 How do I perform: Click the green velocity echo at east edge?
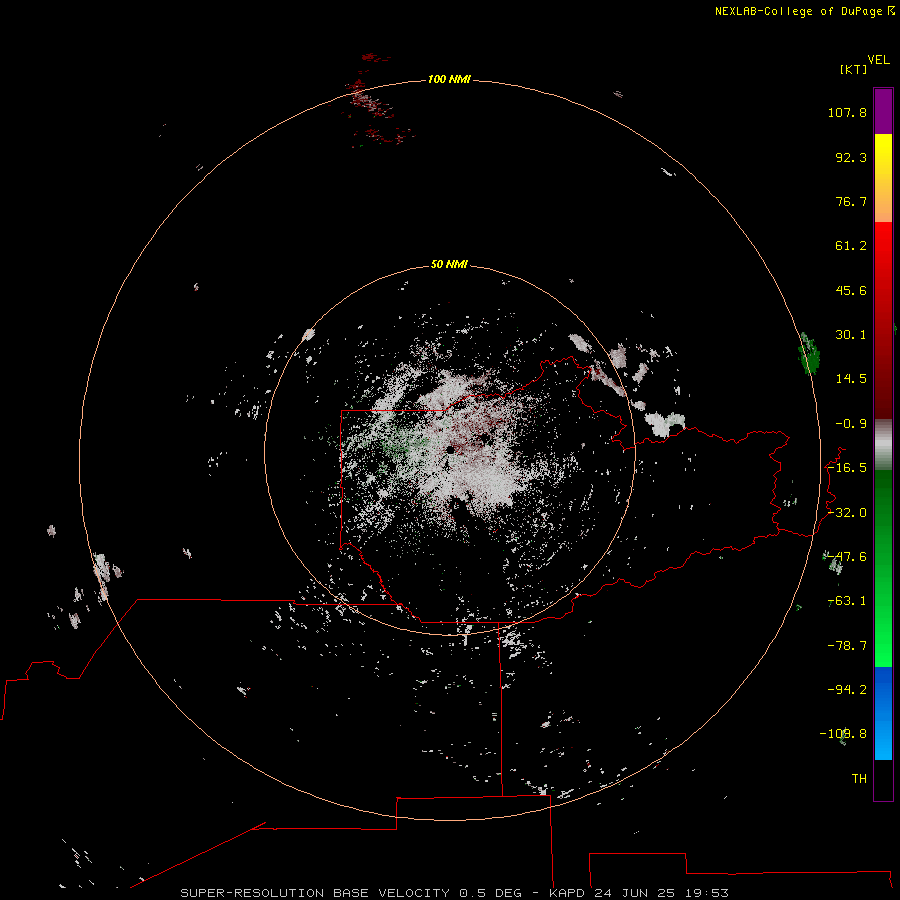809,353
